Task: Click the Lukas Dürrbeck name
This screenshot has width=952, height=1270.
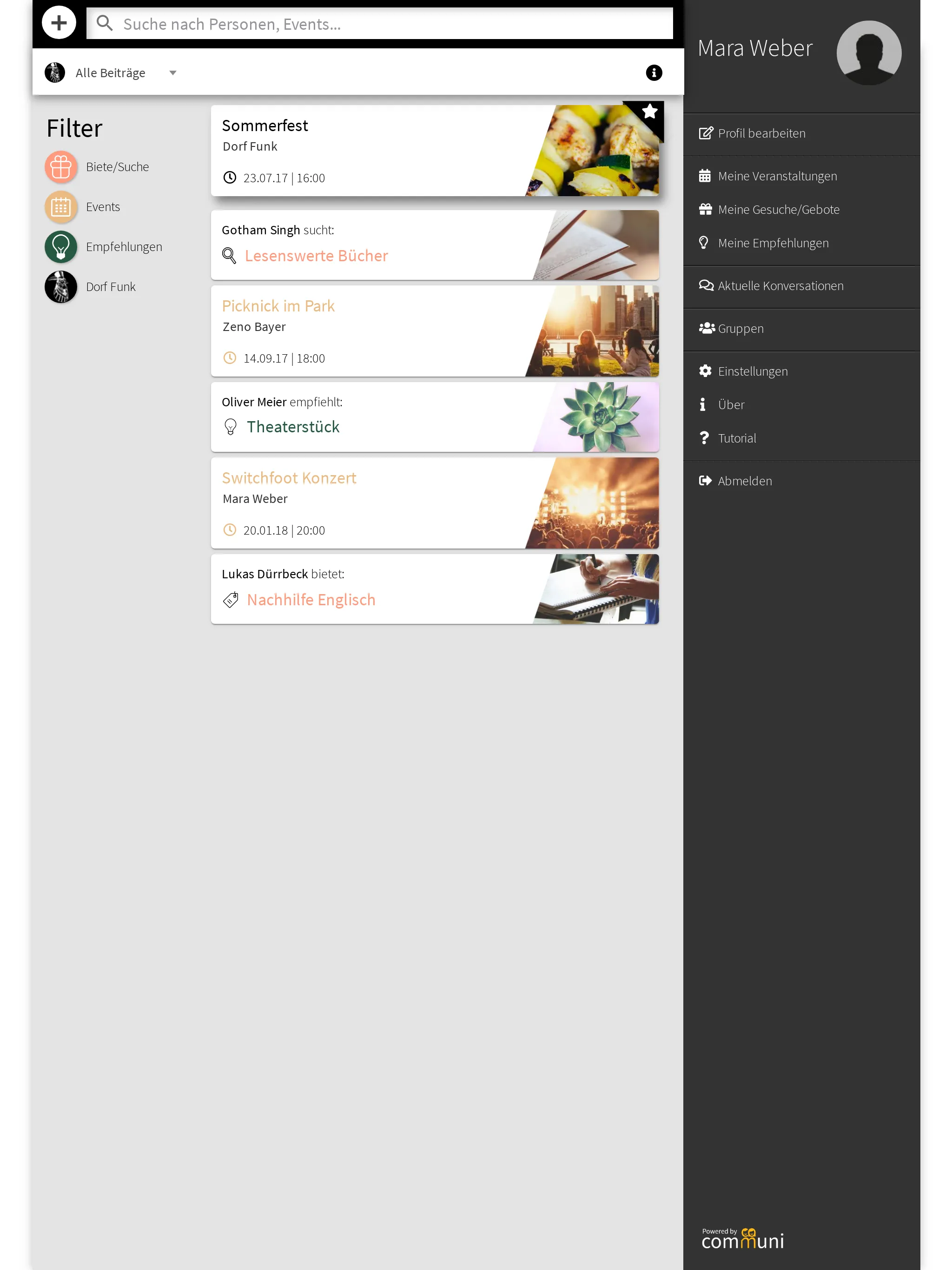Action: point(264,574)
